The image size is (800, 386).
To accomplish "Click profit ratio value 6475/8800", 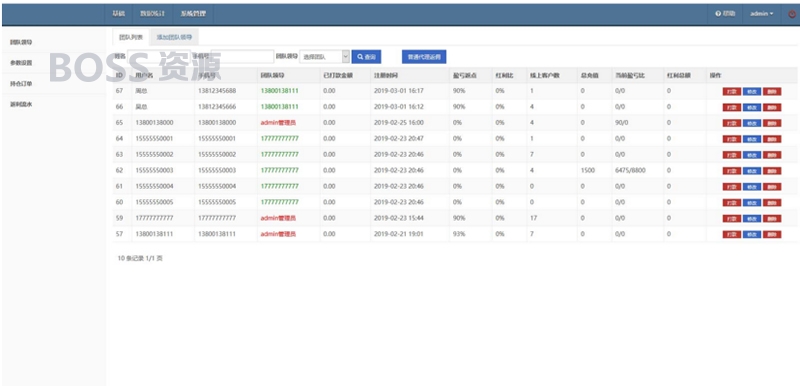I will [x=630, y=170].
